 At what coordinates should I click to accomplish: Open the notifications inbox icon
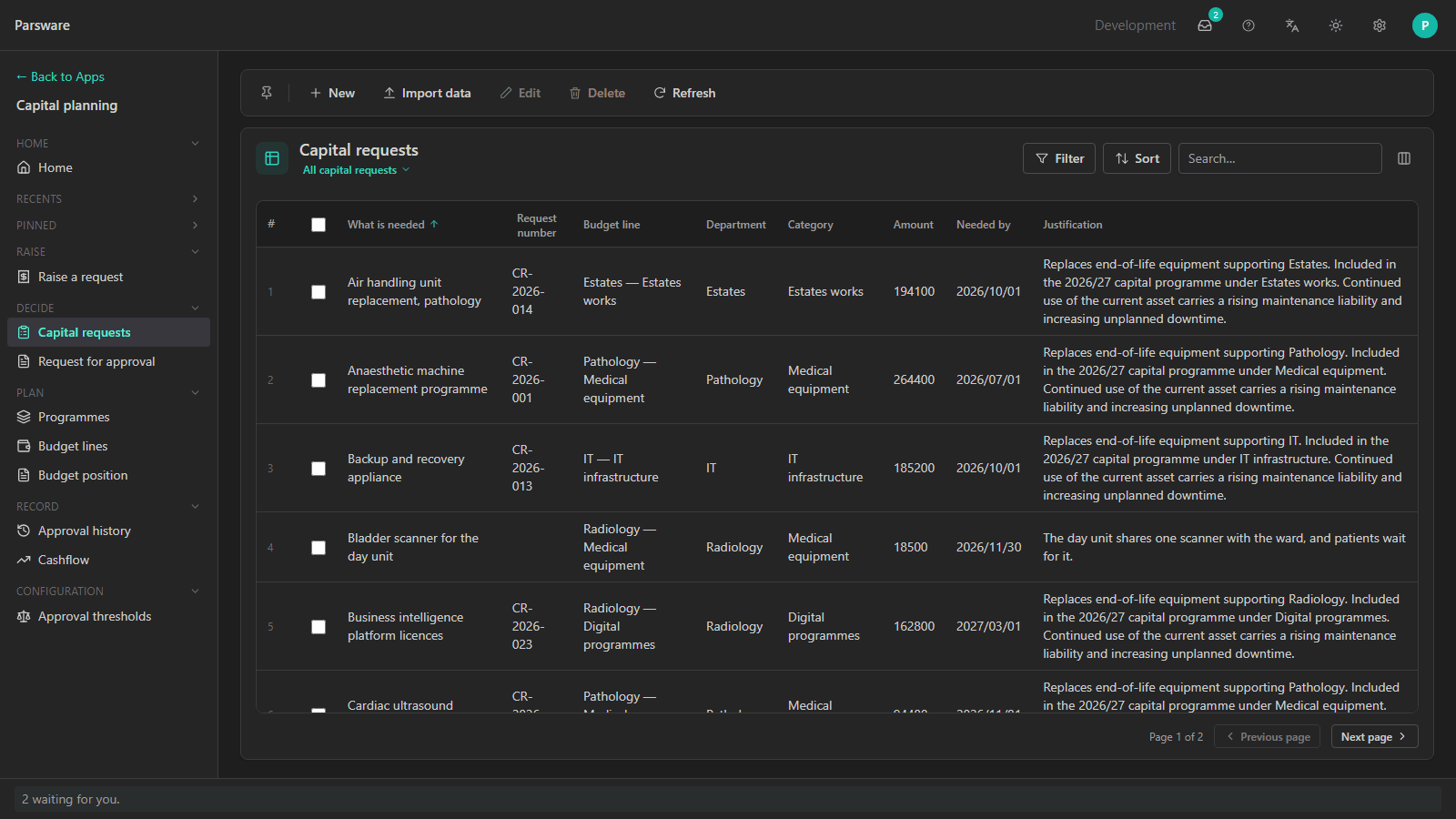pyautogui.click(x=1205, y=25)
